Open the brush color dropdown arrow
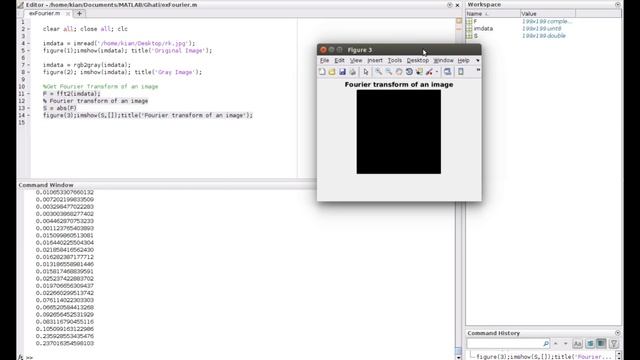640x360 pixels. pos(436,72)
